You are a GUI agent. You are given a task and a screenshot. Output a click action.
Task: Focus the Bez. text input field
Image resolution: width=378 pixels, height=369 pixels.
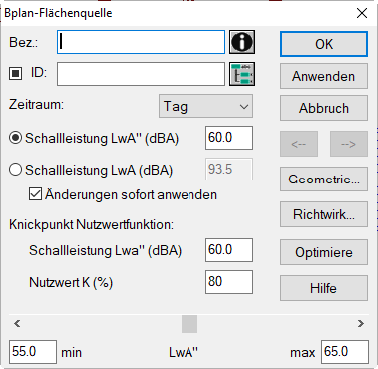[141, 42]
